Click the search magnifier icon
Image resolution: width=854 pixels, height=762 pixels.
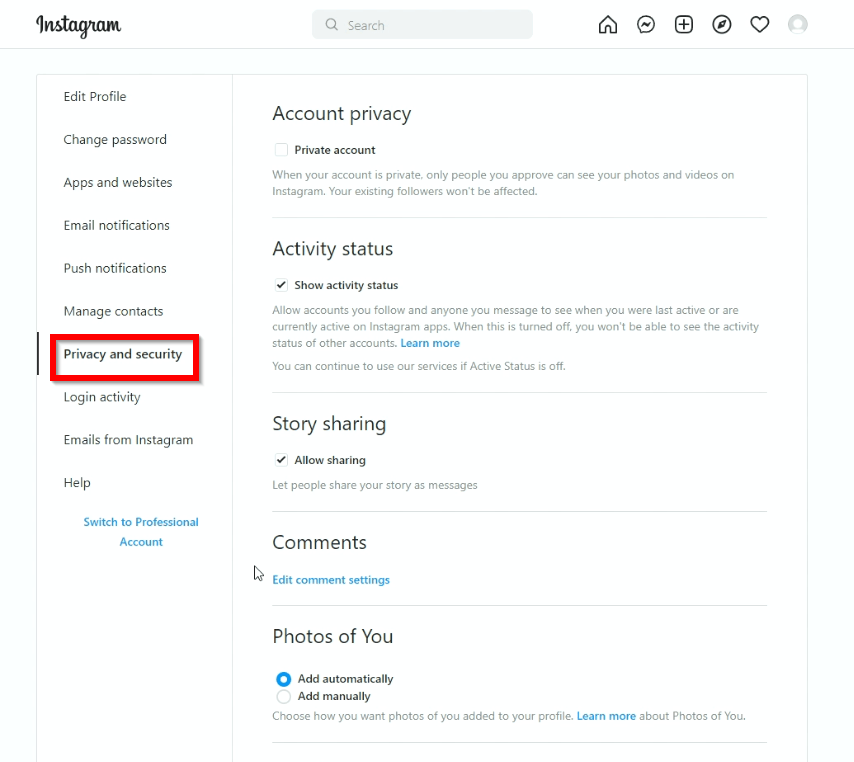[331, 24]
